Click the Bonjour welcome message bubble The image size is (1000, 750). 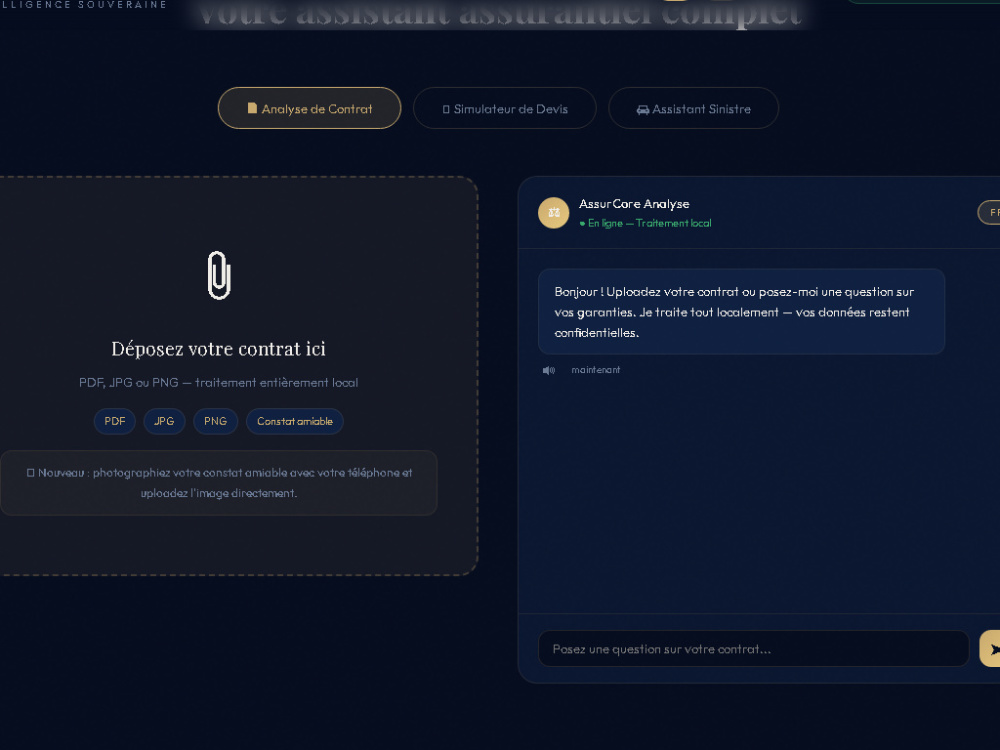coord(741,311)
